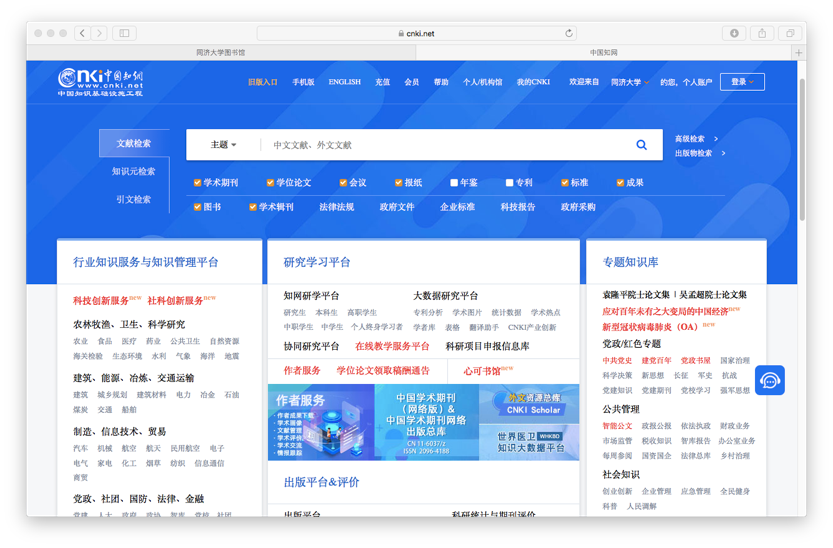Open Safari downloads icon
This screenshot has width=833, height=548.
coord(734,33)
